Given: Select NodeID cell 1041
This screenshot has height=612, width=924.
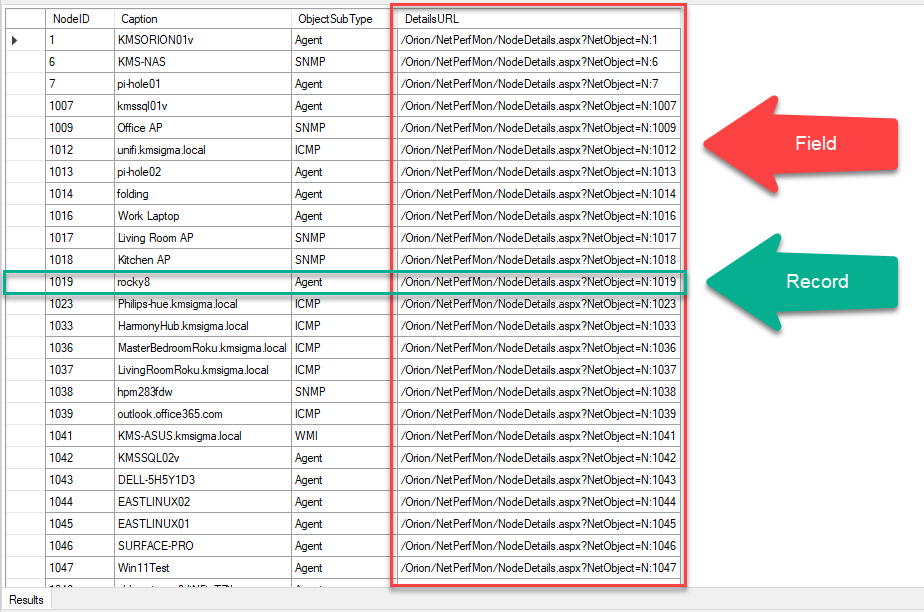Looking at the screenshot, I should coord(80,436).
